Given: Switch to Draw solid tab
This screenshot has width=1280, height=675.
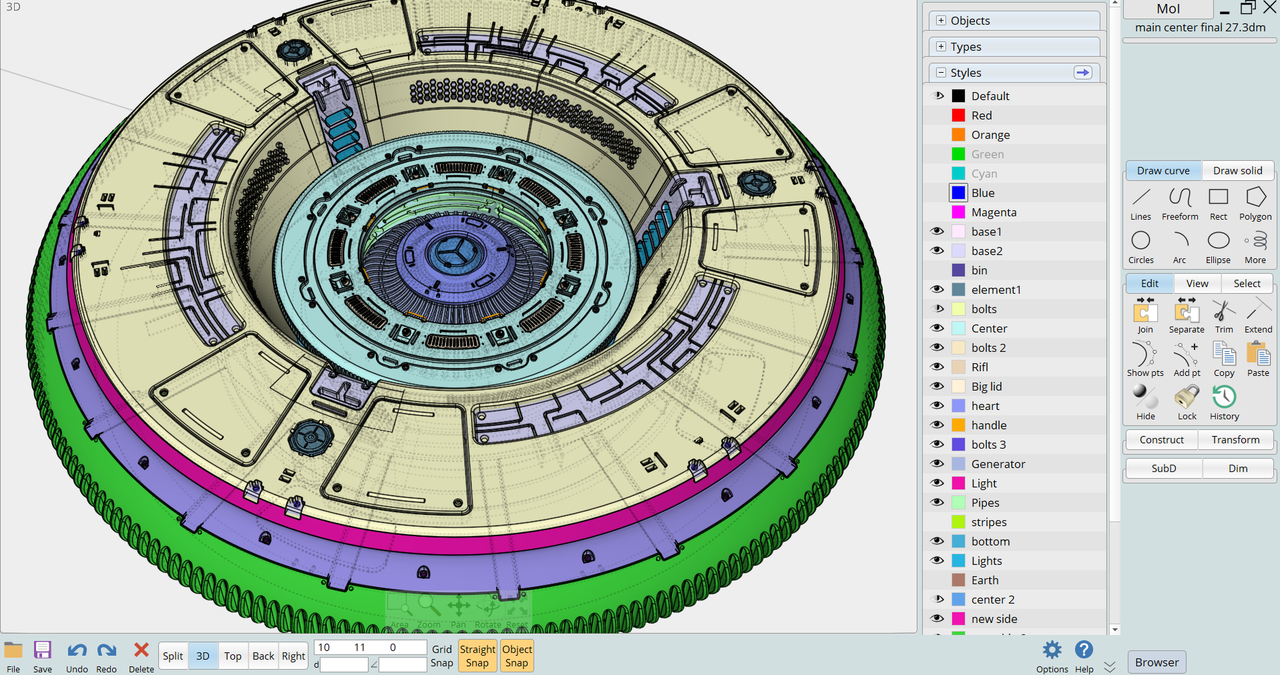Looking at the screenshot, I should point(1238,171).
